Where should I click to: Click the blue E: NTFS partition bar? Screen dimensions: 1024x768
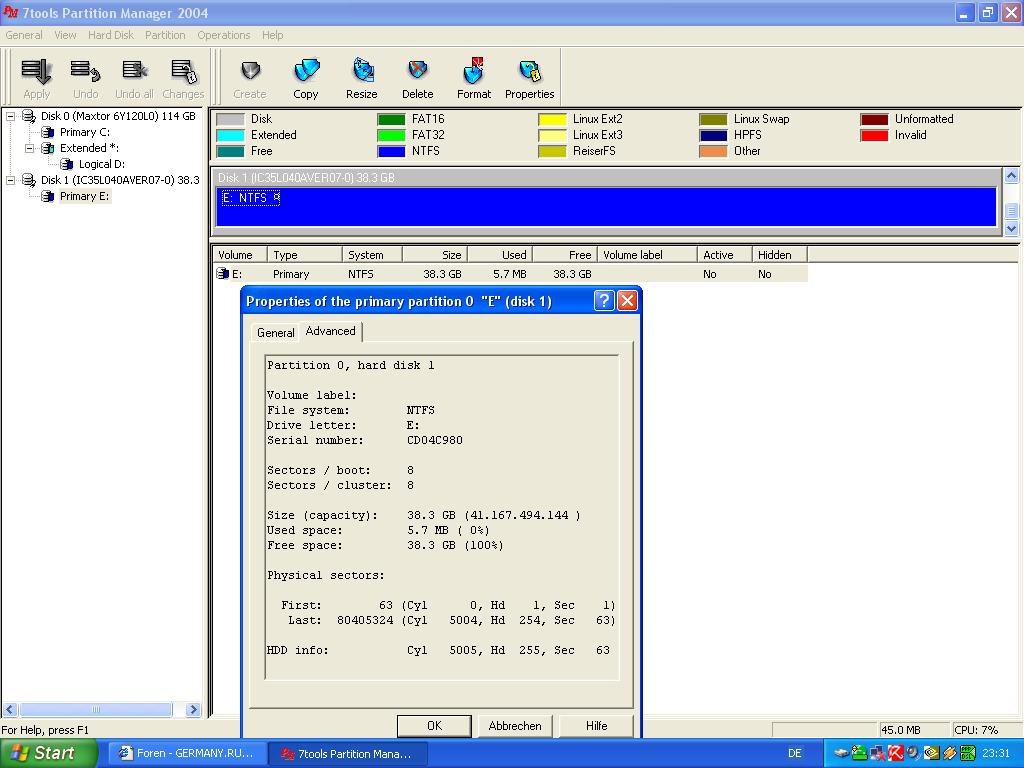[x=606, y=207]
